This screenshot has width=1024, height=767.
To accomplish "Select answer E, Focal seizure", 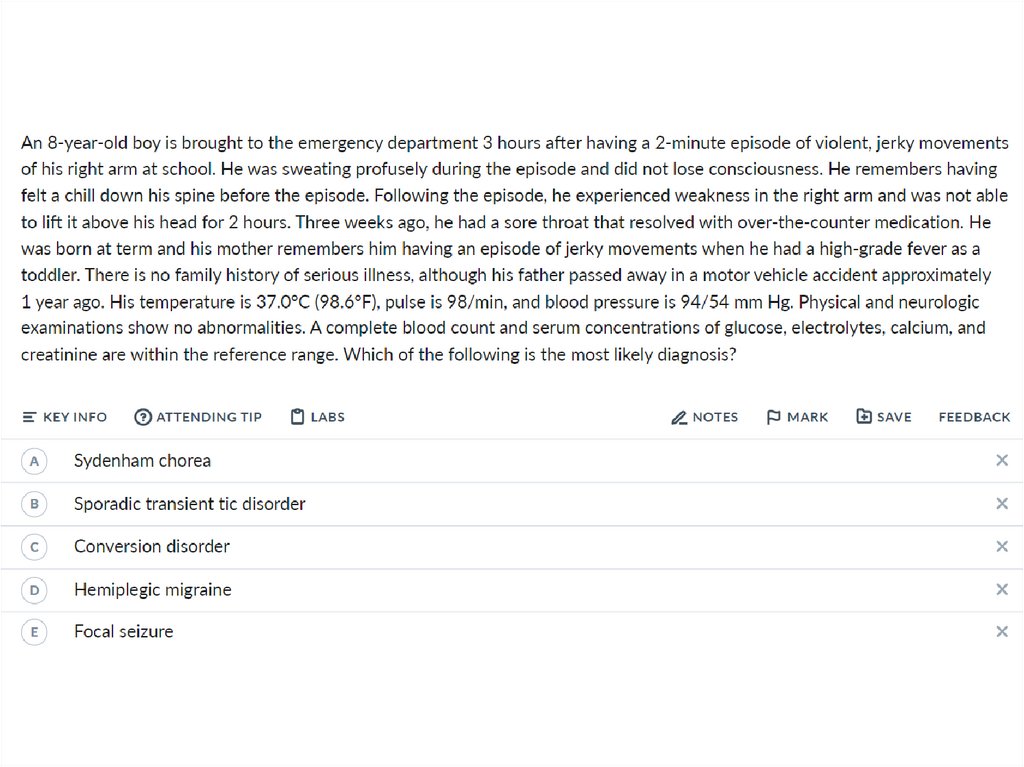I will (35, 632).
